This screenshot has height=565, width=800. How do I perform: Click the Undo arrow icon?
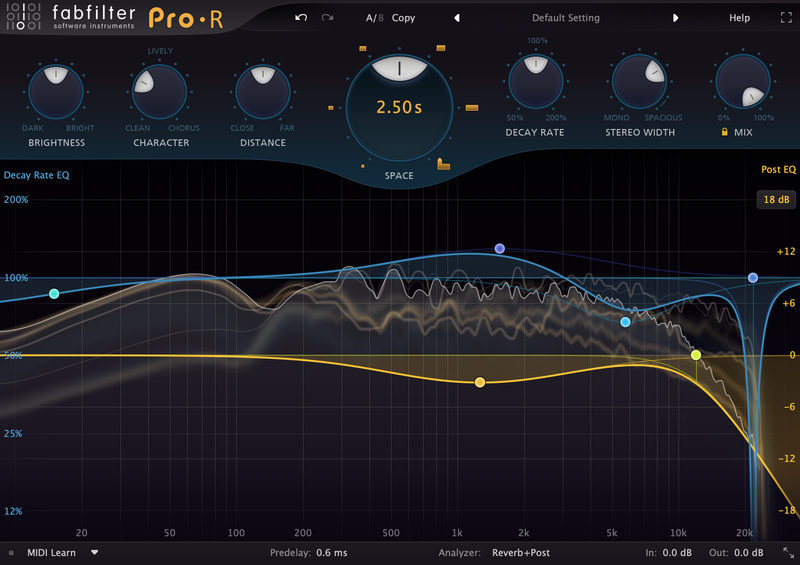[301, 18]
